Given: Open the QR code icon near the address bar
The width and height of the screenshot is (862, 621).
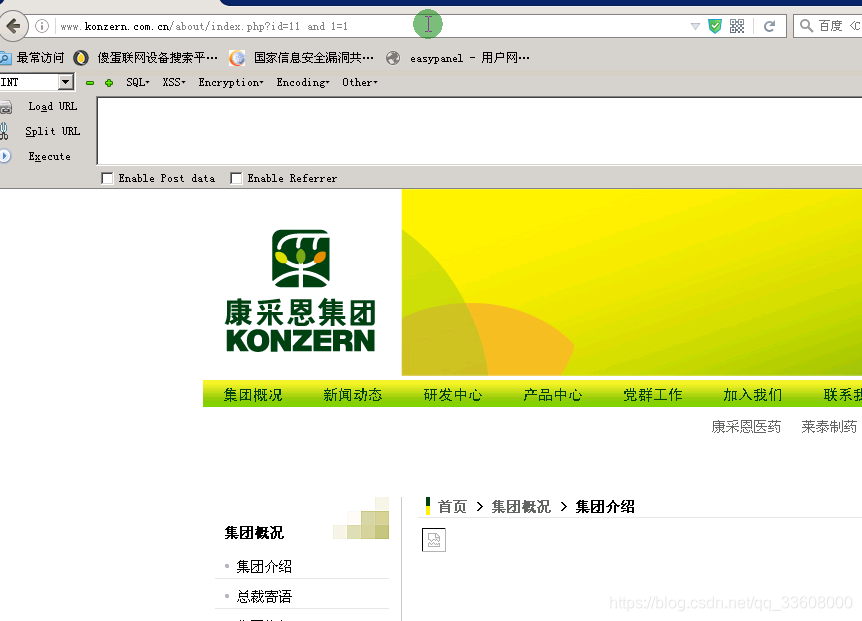Looking at the screenshot, I should [x=737, y=25].
